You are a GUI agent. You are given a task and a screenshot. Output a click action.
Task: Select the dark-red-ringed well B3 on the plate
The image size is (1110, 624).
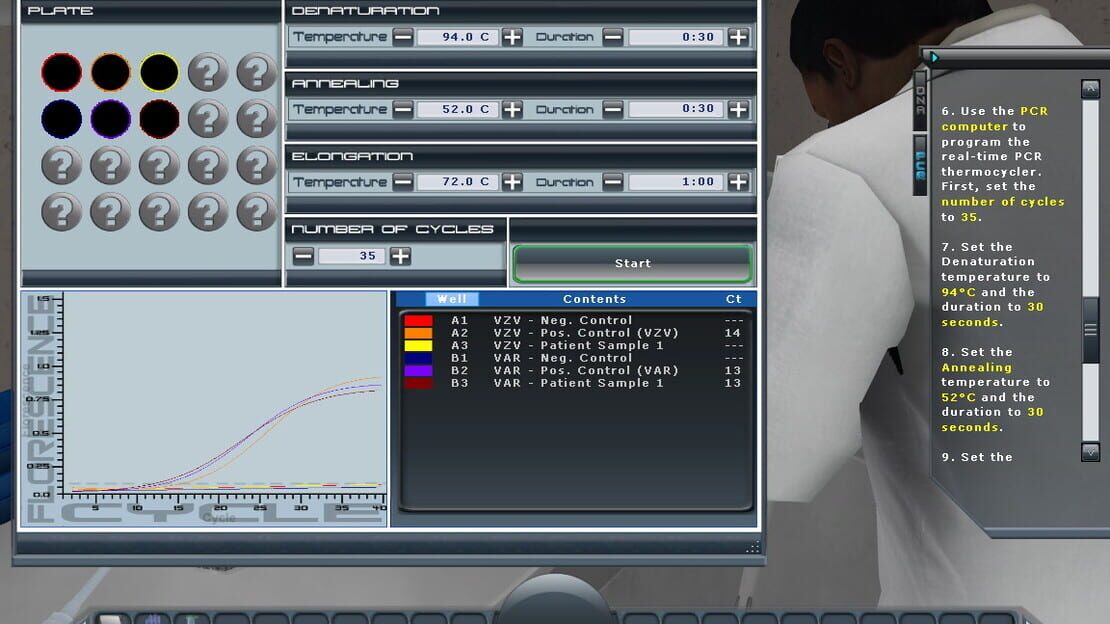pyautogui.click(x=159, y=118)
